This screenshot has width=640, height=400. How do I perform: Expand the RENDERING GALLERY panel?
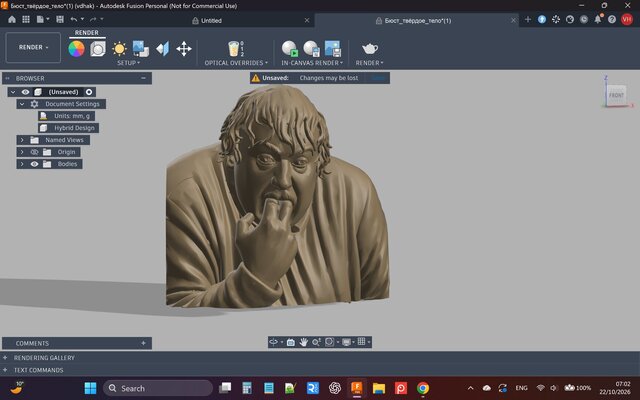pos(5,358)
